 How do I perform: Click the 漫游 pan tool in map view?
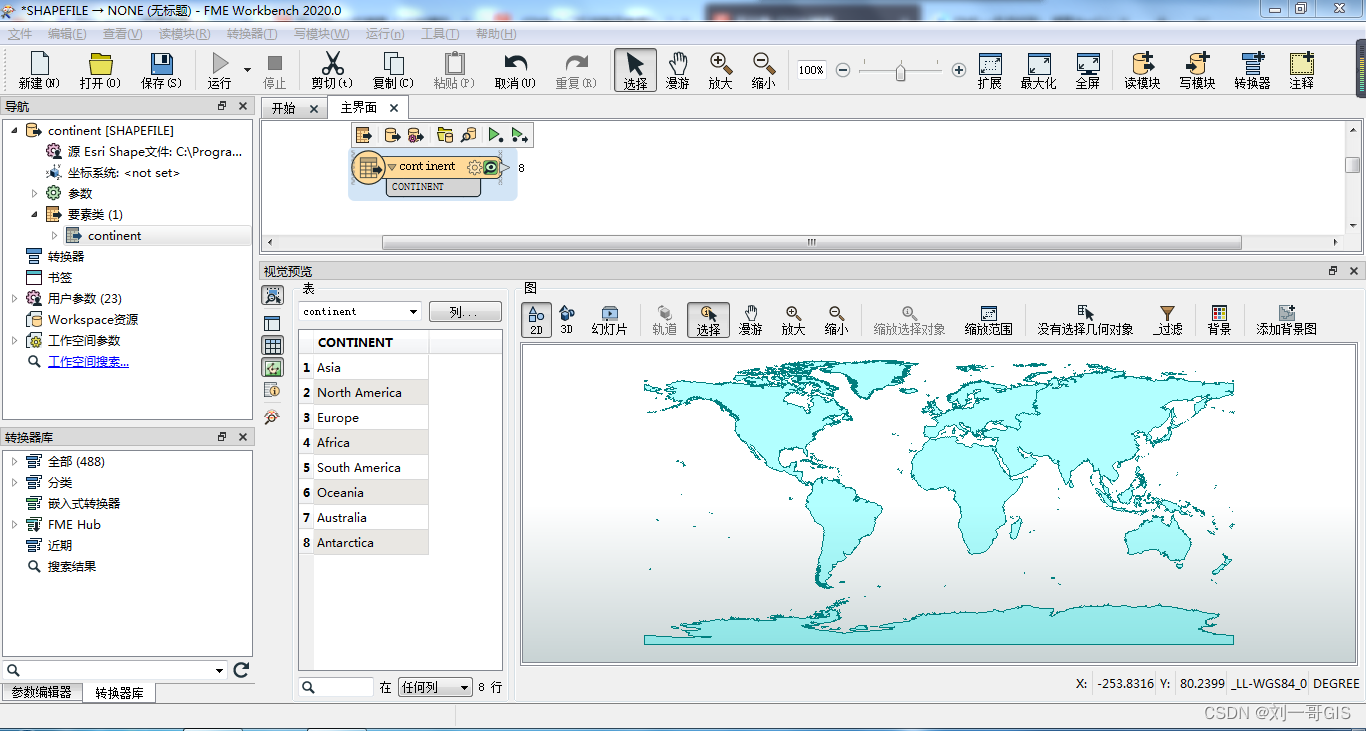750,320
